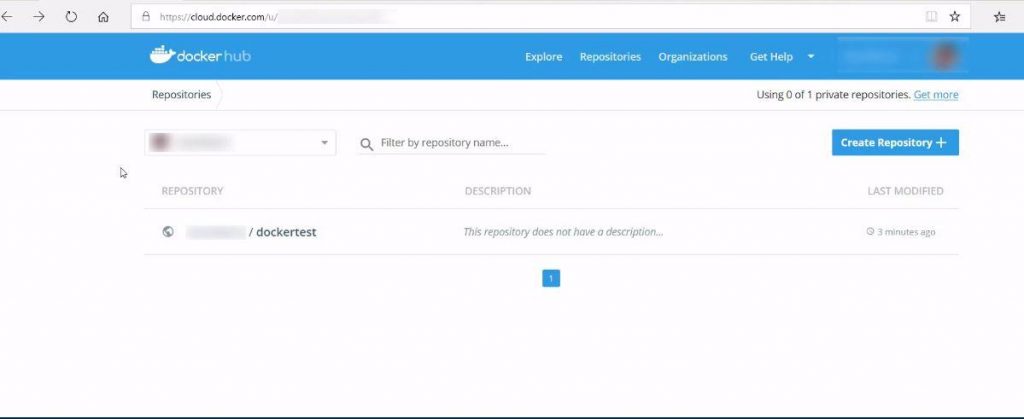Screen dimensions: 1024x419
Task: Click the Repositories breadcrumb
Action: click(x=182, y=95)
